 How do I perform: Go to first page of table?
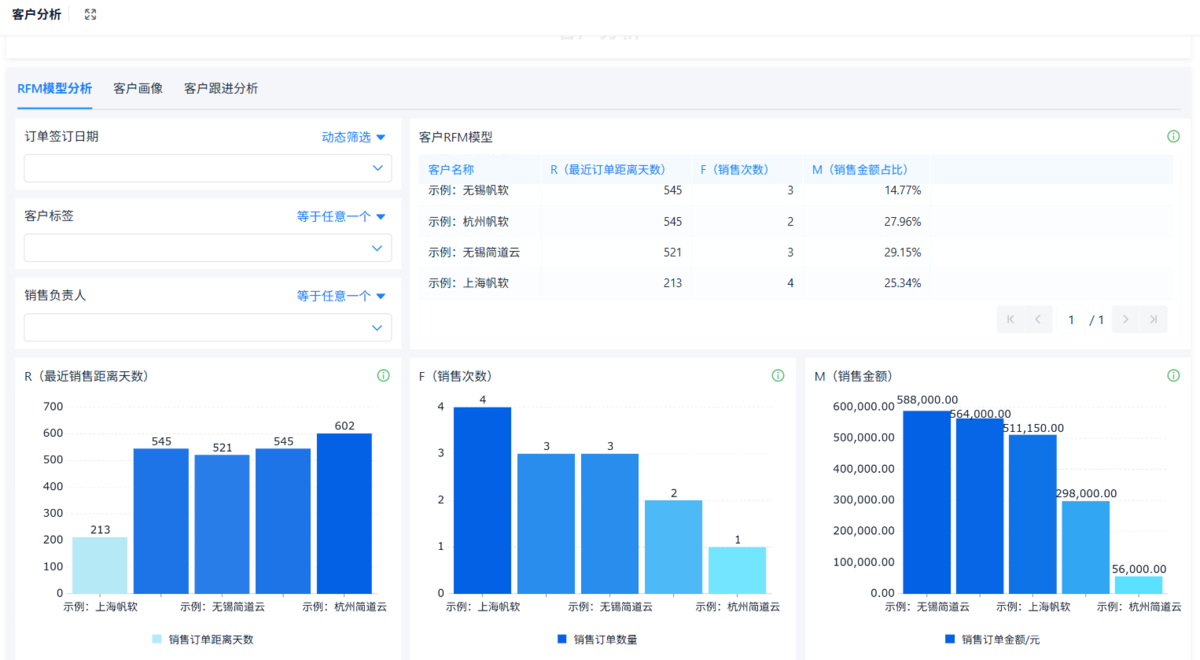(1011, 320)
